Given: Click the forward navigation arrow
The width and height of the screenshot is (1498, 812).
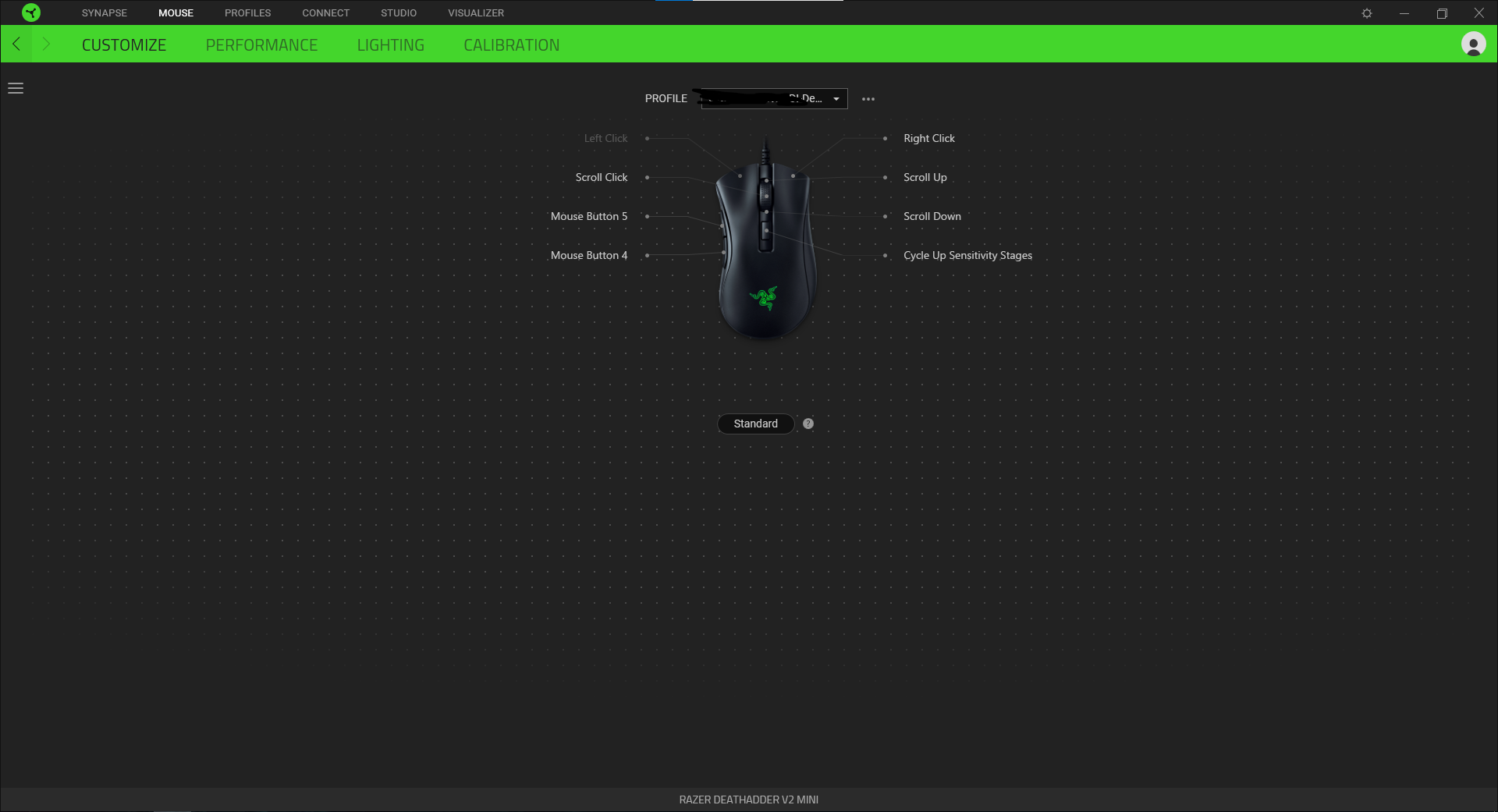Looking at the screenshot, I should pyautogui.click(x=46, y=44).
